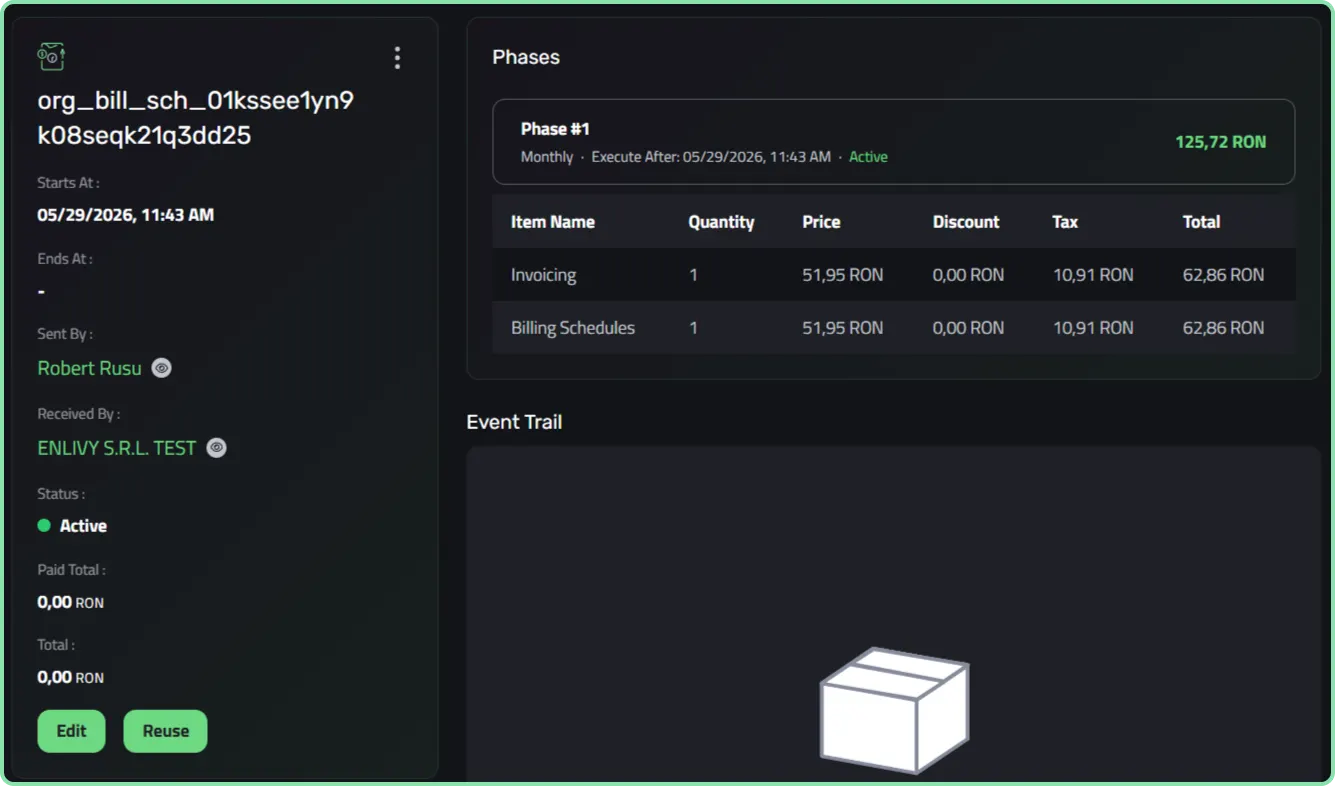Click the Invoicing row quantity 1

pyautogui.click(x=693, y=275)
